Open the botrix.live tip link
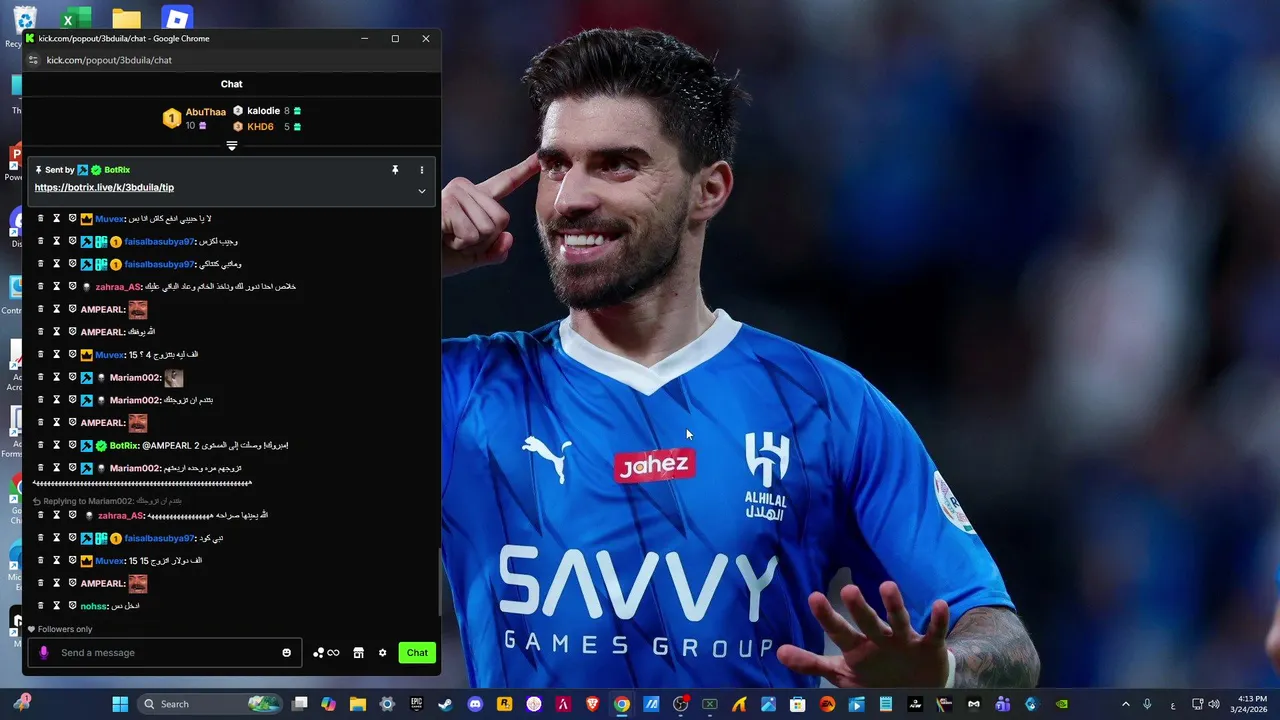Image resolution: width=1280 pixels, height=720 pixels. [x=104, y=187]
